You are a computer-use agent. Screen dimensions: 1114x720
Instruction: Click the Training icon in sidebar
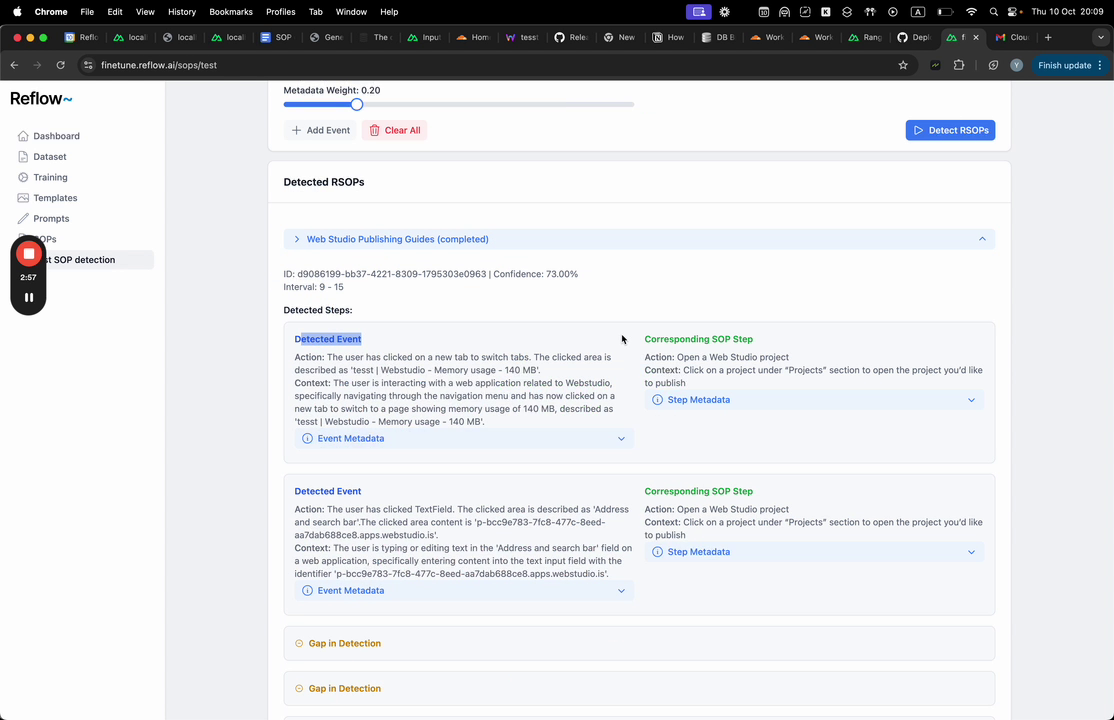[x=23, y=177]
